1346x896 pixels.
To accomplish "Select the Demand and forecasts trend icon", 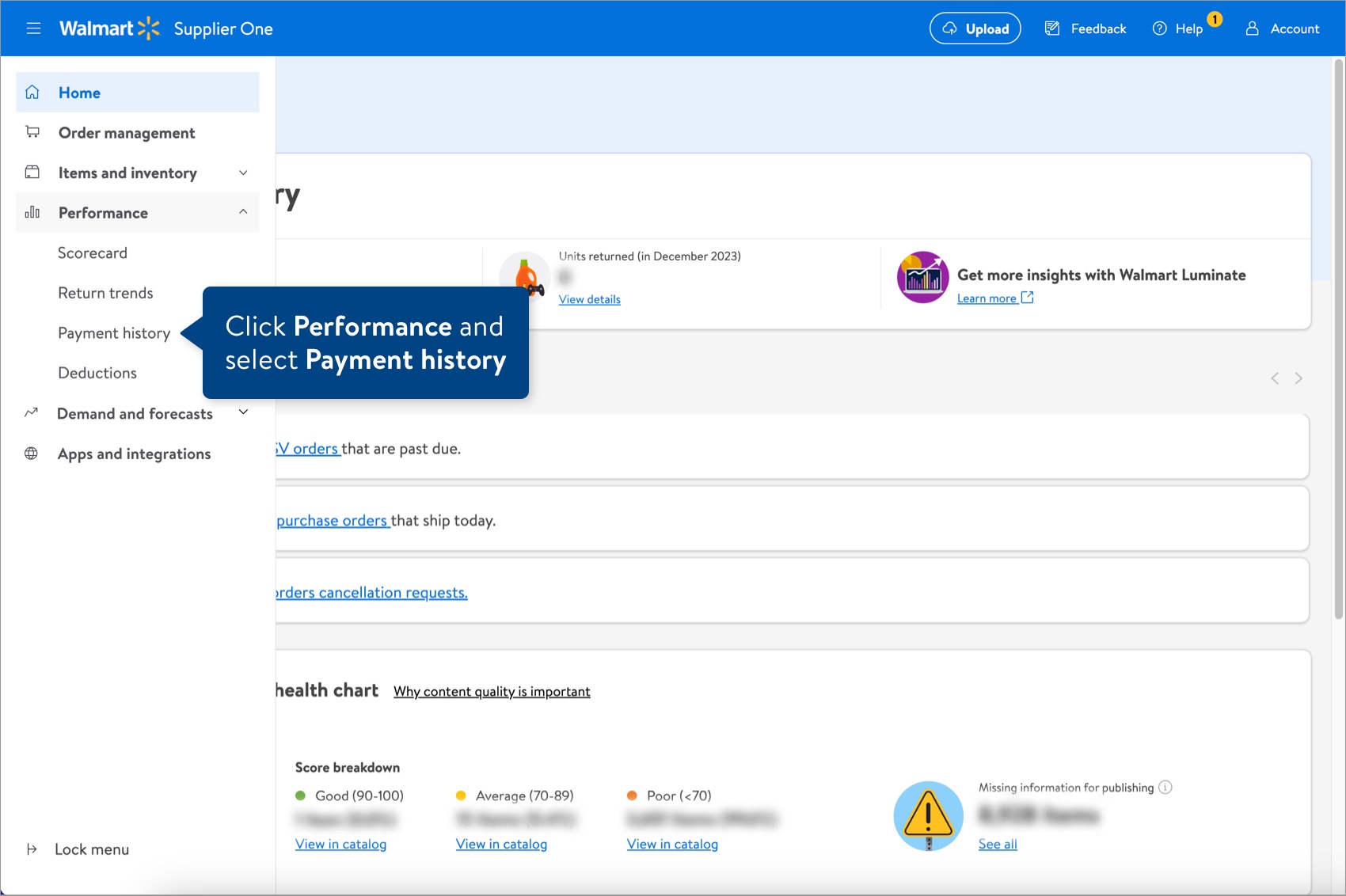I will (x=32, y=412).
